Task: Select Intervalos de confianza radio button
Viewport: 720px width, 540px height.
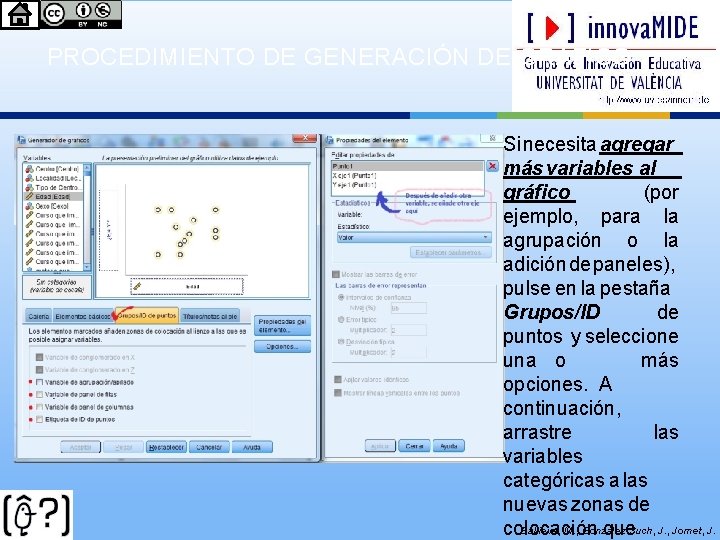Action: click(341, 298)
